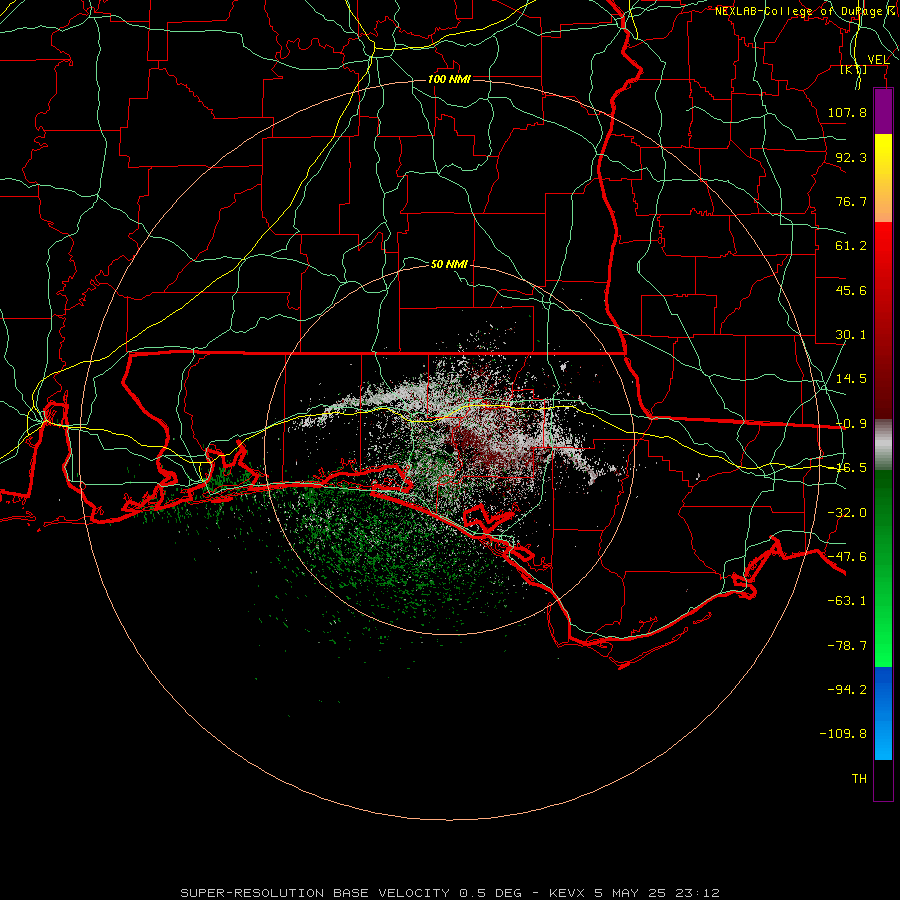Click the Super-Resolution Base Velocity caption

[x=449, y=893]
